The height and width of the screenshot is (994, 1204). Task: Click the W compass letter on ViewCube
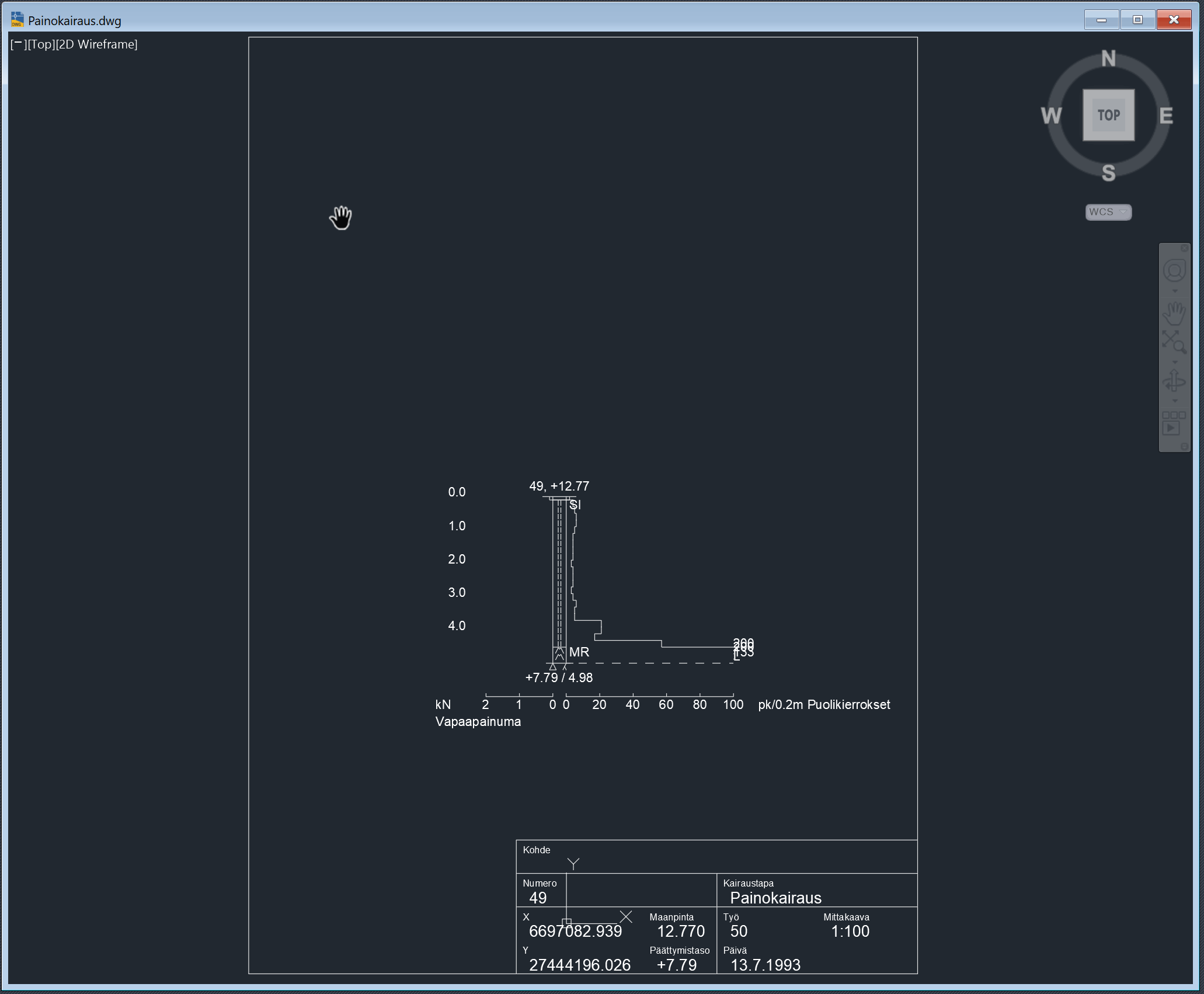[x=1051, y=116]
